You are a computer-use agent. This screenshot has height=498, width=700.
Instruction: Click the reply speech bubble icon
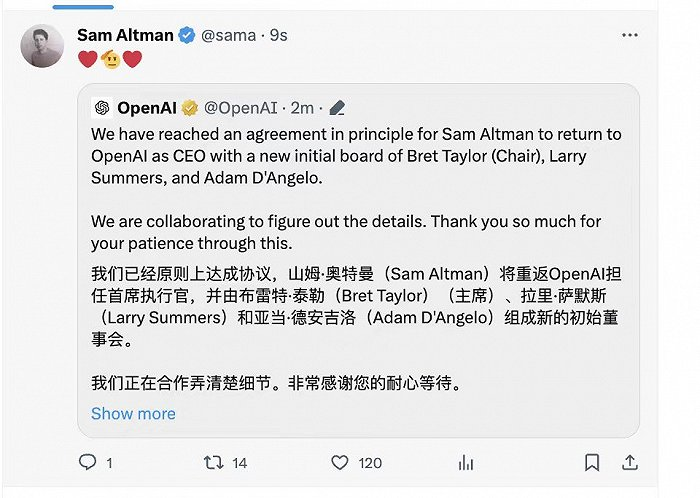[x=88, y=463]
